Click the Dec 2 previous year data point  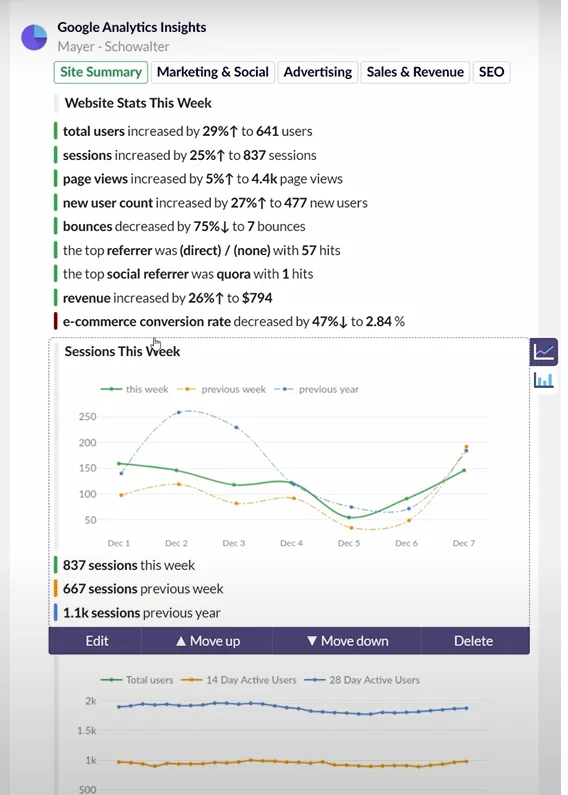[179, 412]
